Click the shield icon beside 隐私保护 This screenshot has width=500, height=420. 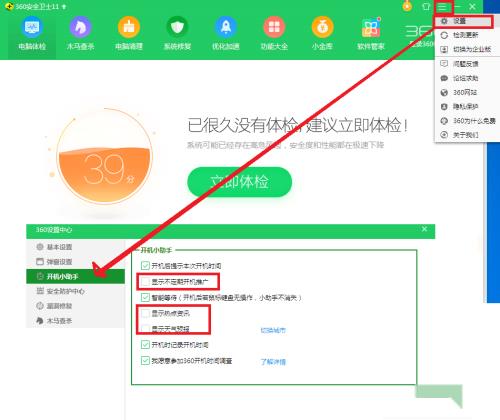pos(444,107)
